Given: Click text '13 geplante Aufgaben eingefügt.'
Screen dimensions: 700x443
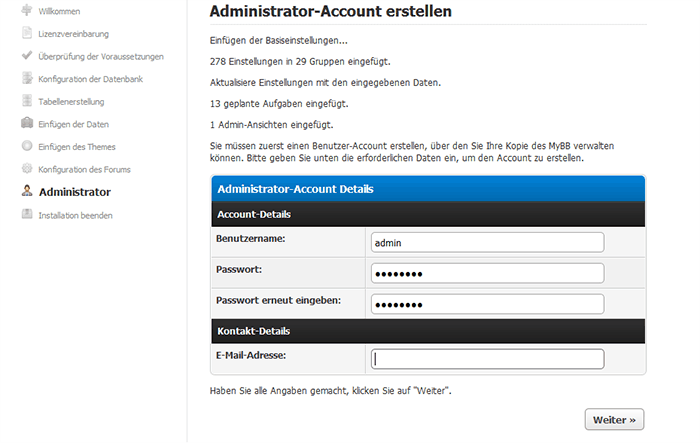Looking at the screenshot, I should click(x=279, y=104).
